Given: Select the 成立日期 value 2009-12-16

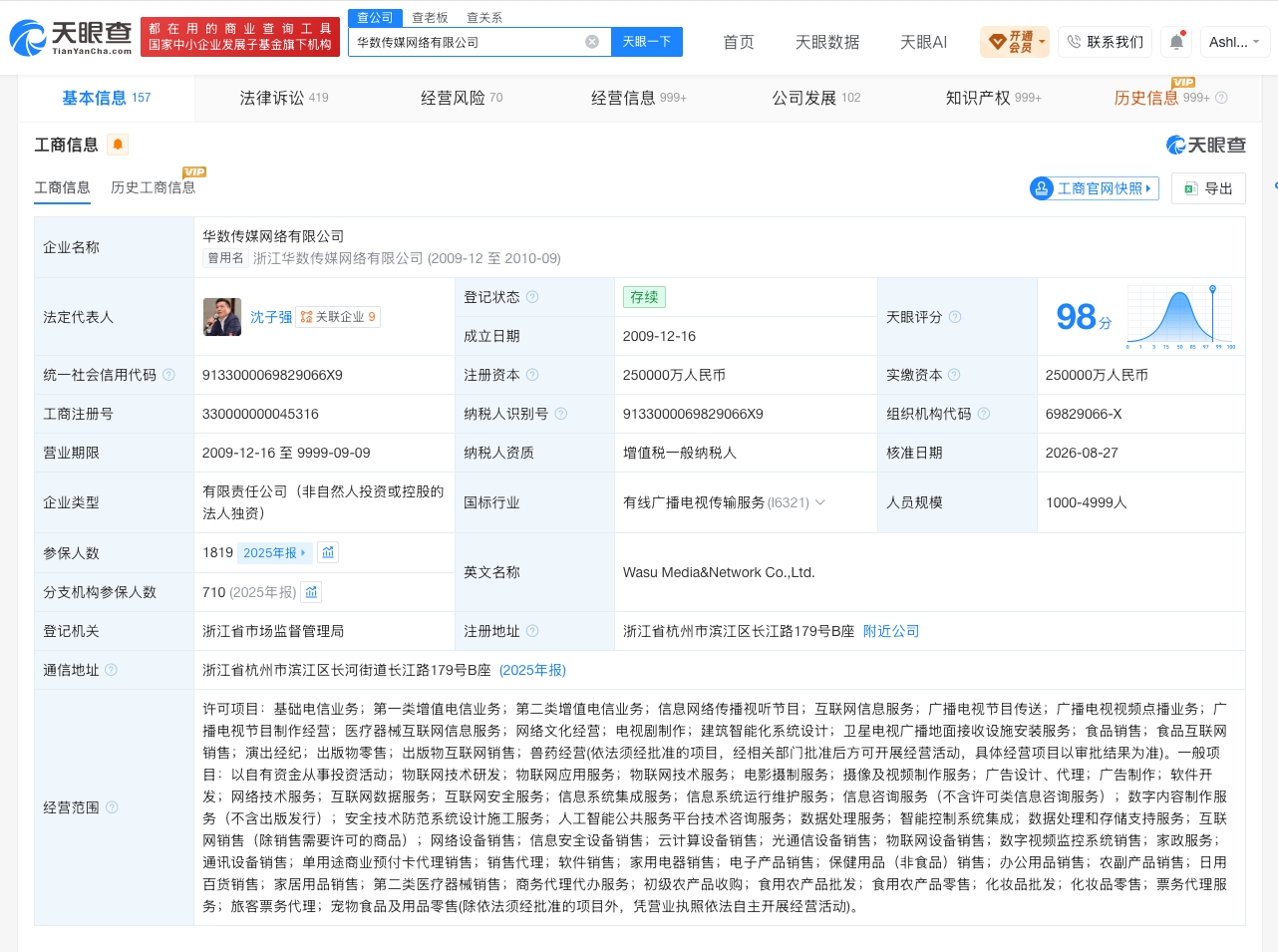Looking at the screenshot, I should (x=660, y=336).
